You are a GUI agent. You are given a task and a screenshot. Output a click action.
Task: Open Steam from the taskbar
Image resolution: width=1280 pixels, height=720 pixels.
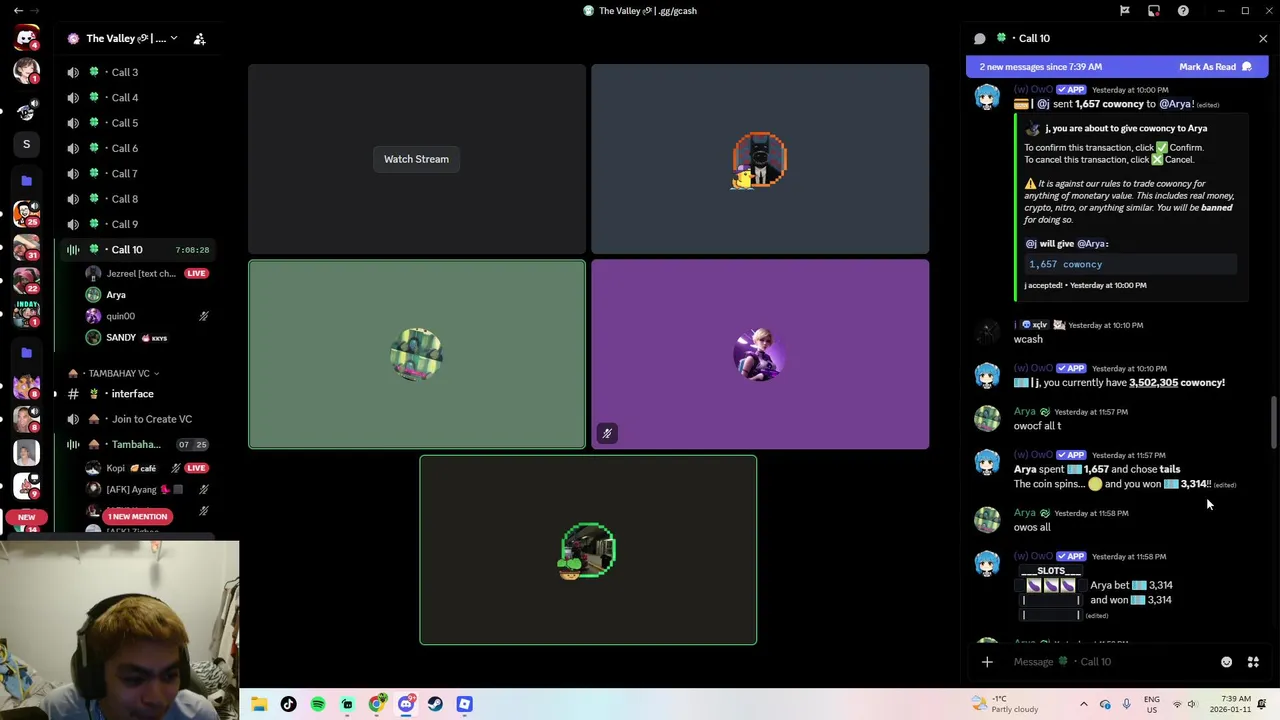pyautogui.click(x=435, y=704)
